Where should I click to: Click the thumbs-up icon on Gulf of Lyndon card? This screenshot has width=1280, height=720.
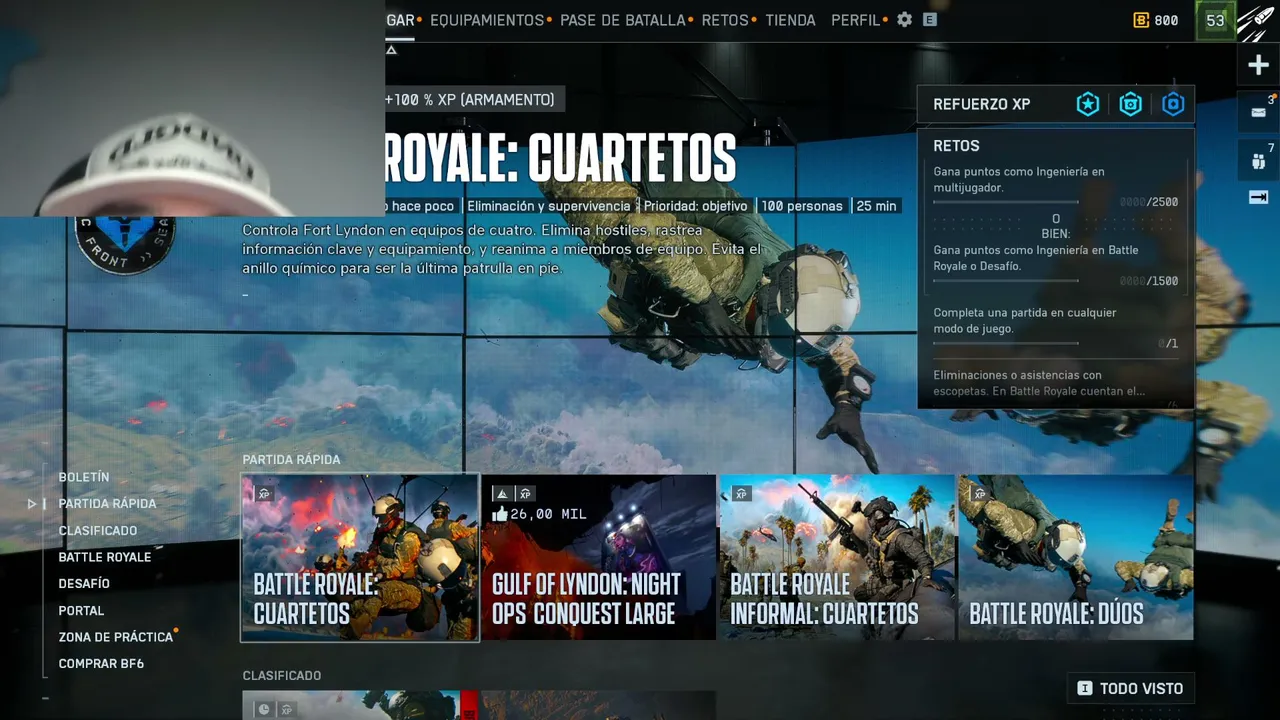tap(500, 514)
